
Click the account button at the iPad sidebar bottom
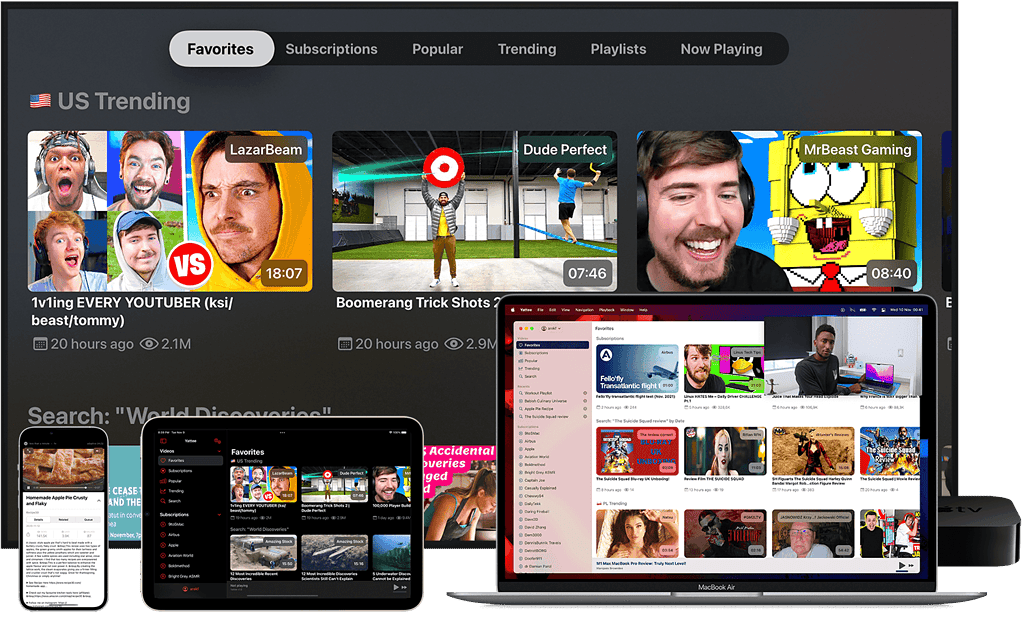pyautogui.click(x=187, y=589)
